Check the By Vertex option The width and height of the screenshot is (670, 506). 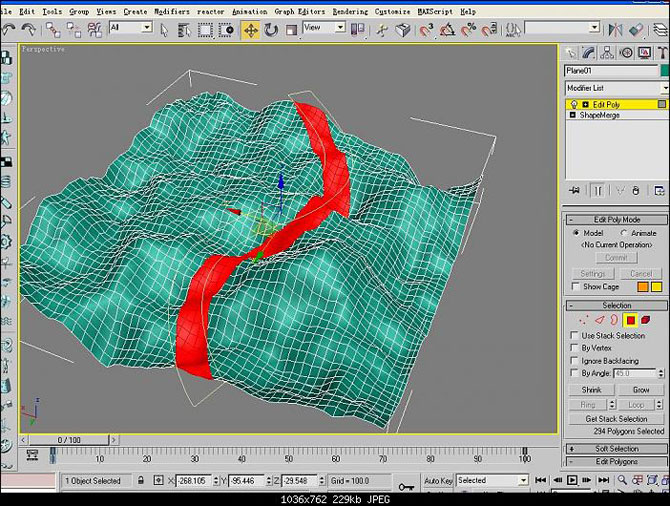pos(575,348)
